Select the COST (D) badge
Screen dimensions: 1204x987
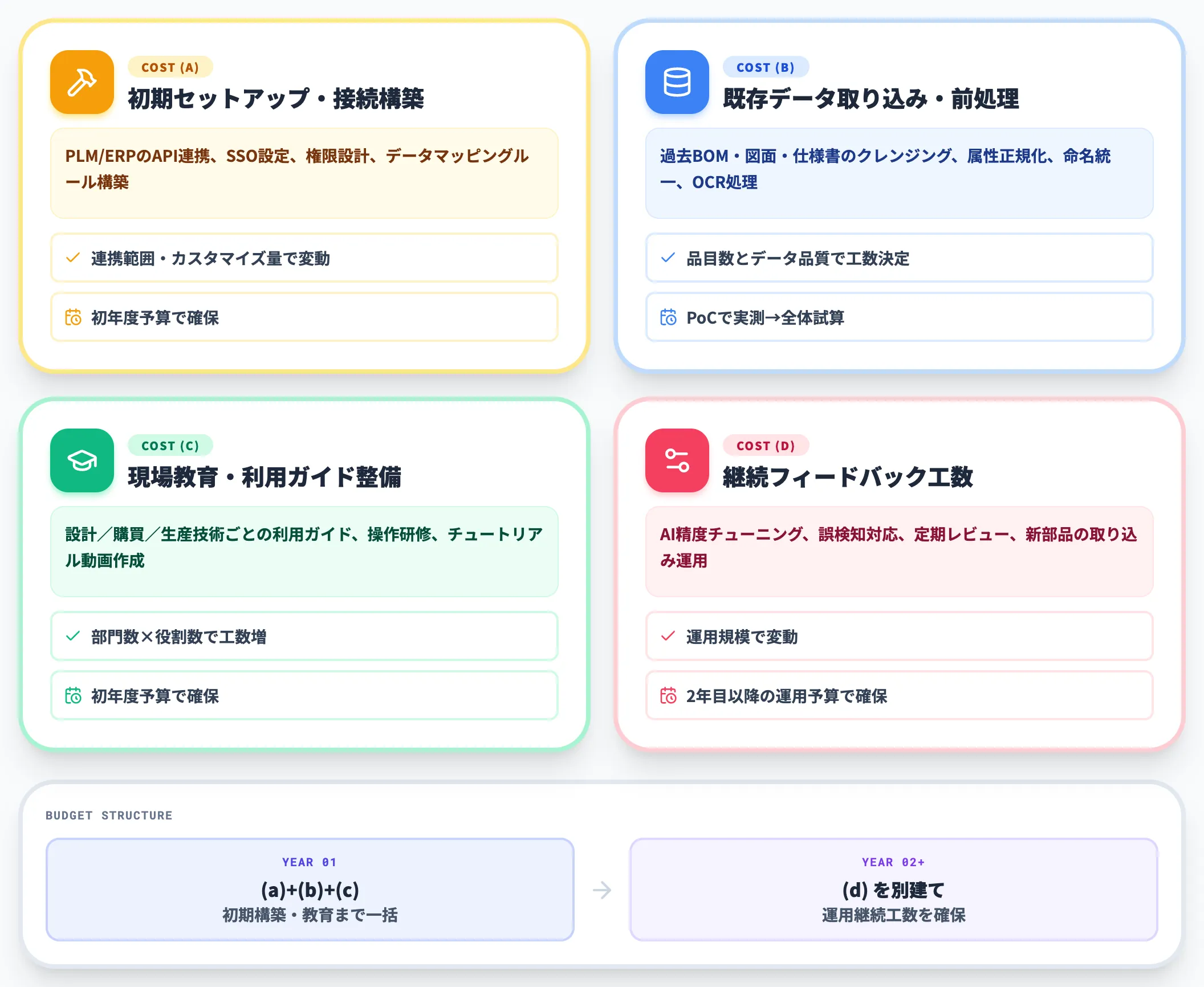click(766, 446)
